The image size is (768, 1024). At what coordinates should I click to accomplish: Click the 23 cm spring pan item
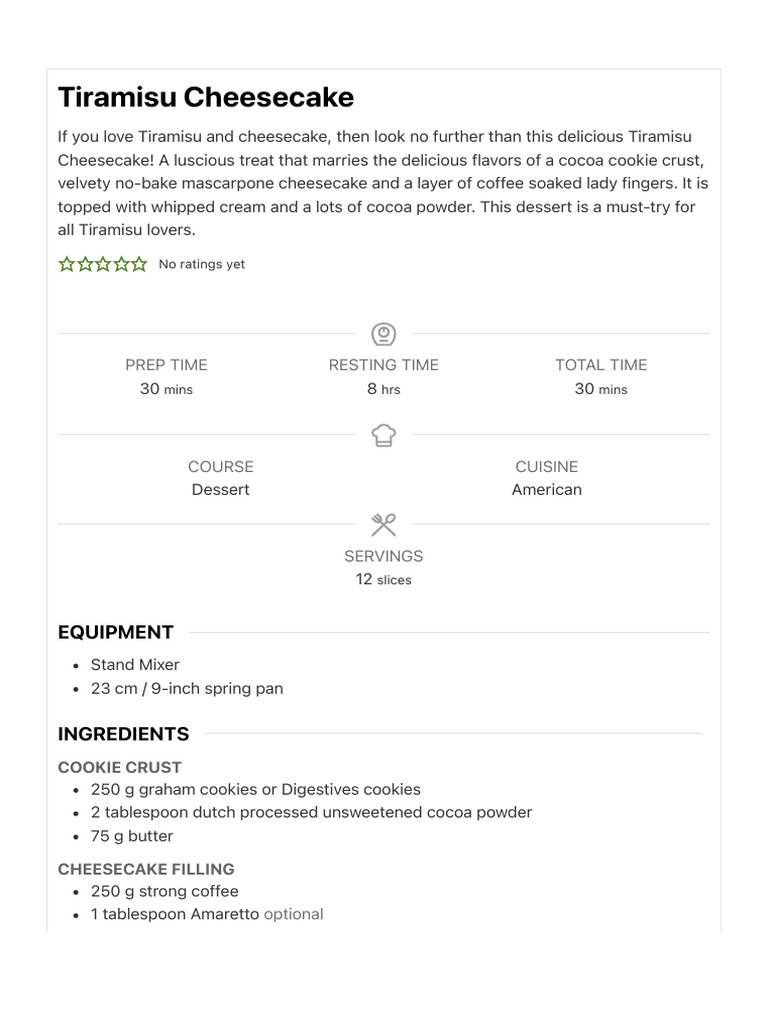pos(187,689)
